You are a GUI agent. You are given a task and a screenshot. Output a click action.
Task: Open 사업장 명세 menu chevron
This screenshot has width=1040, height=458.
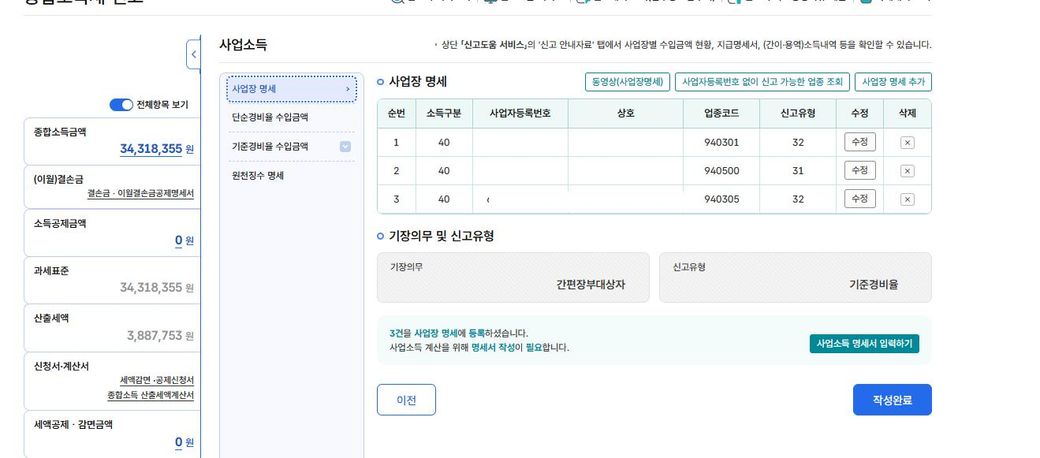click(x=347, y=90)
